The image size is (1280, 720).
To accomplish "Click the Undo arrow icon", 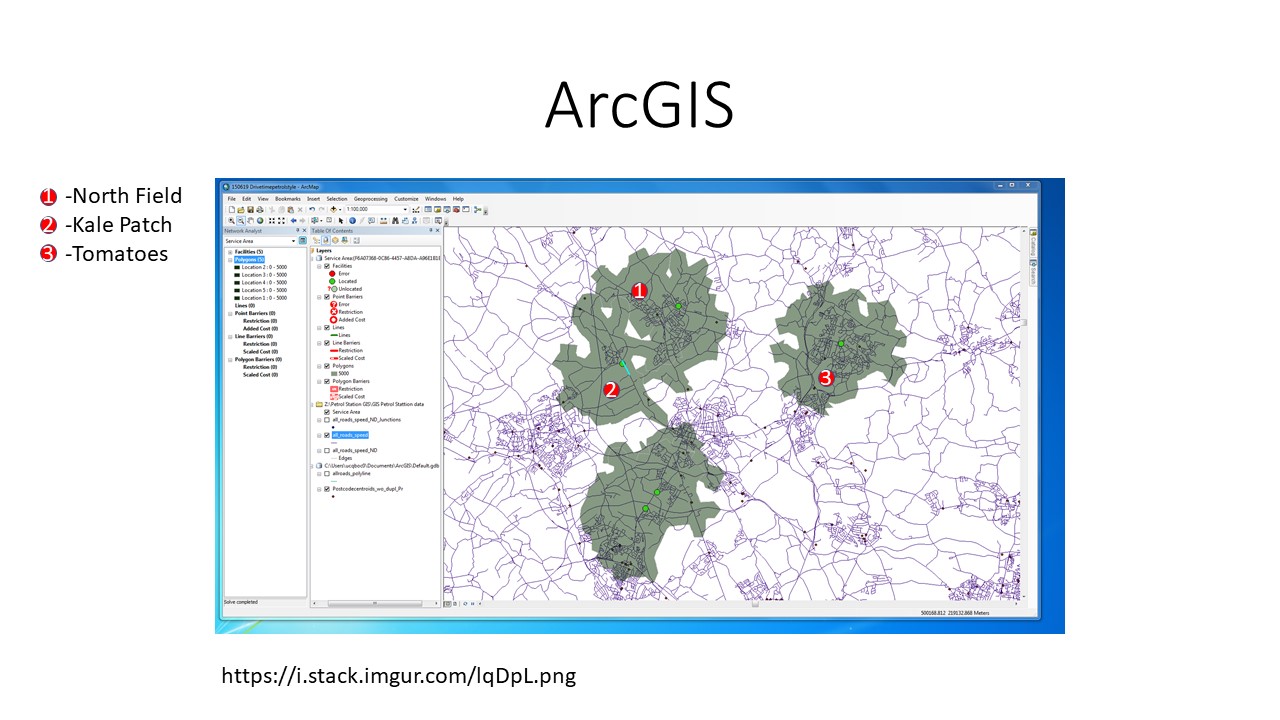I will point(312,209).
